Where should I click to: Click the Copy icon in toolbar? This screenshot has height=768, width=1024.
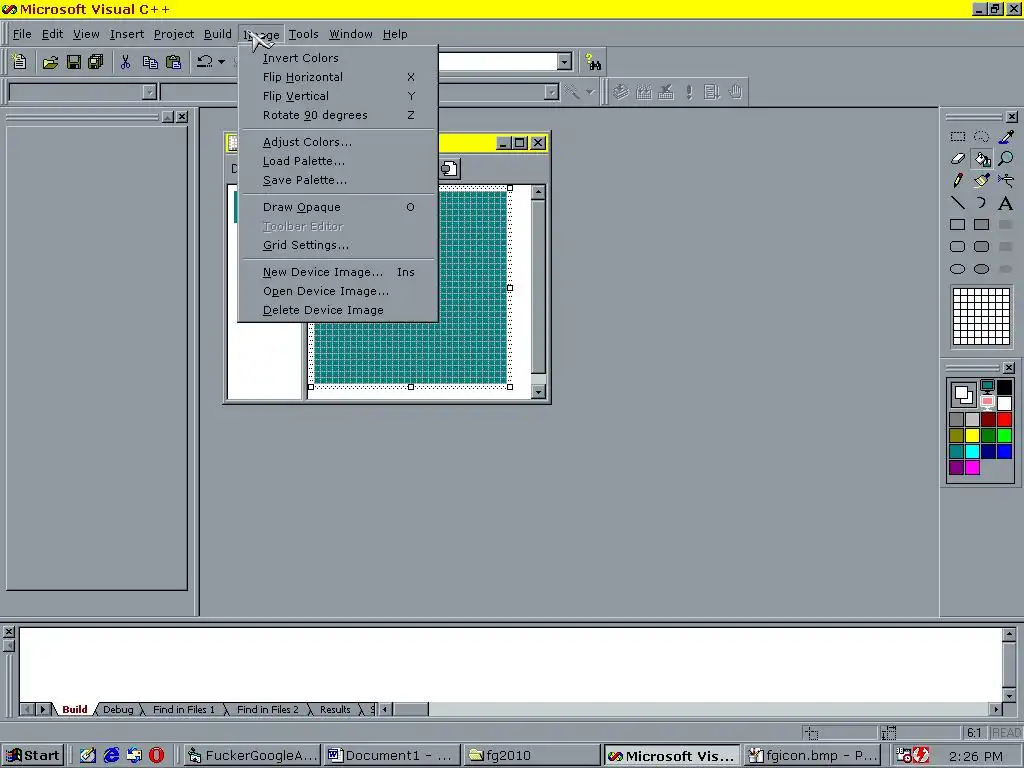tap(150, 62)
